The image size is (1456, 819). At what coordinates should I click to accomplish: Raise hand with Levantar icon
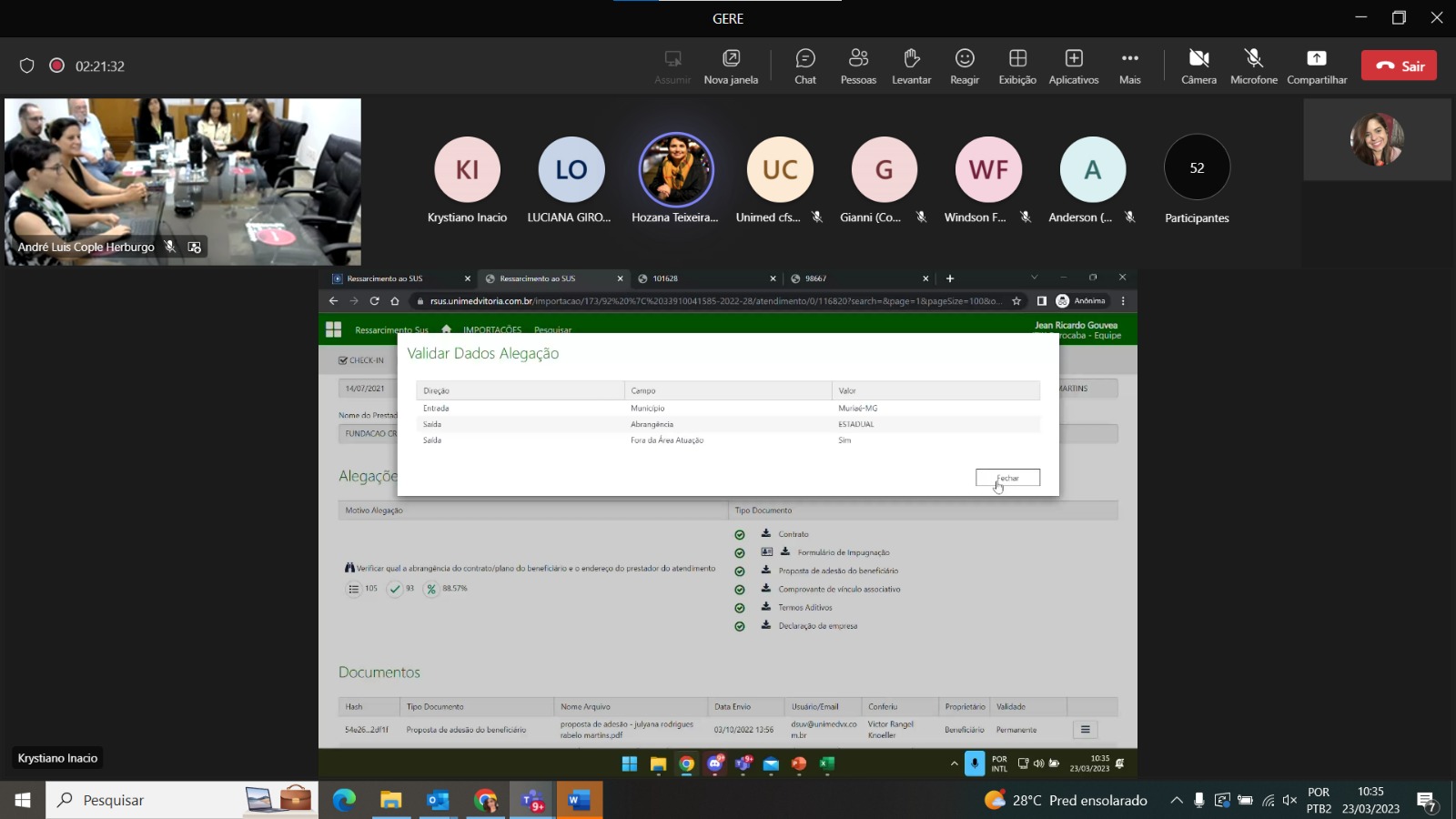click(x=911, y=66)
